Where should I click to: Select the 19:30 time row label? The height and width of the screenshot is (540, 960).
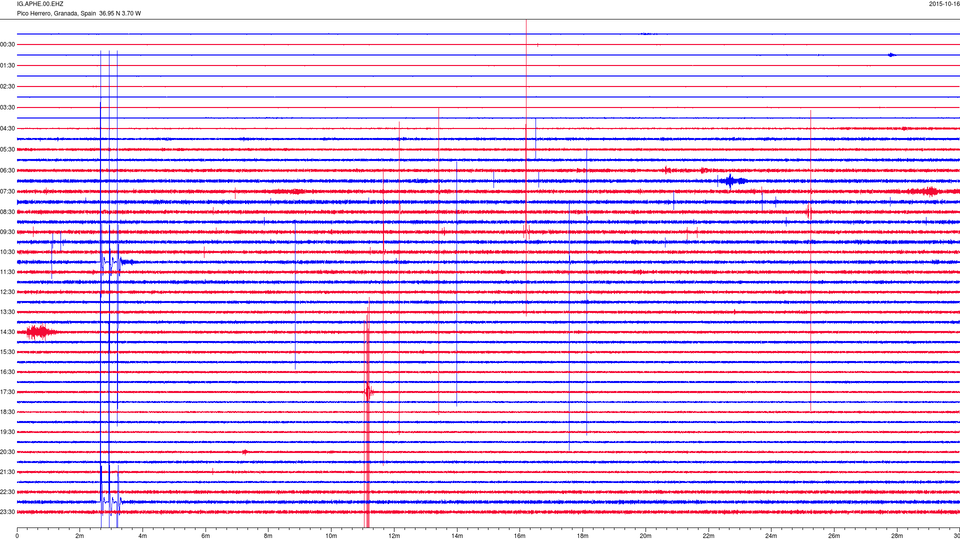[x=7, y=432]
